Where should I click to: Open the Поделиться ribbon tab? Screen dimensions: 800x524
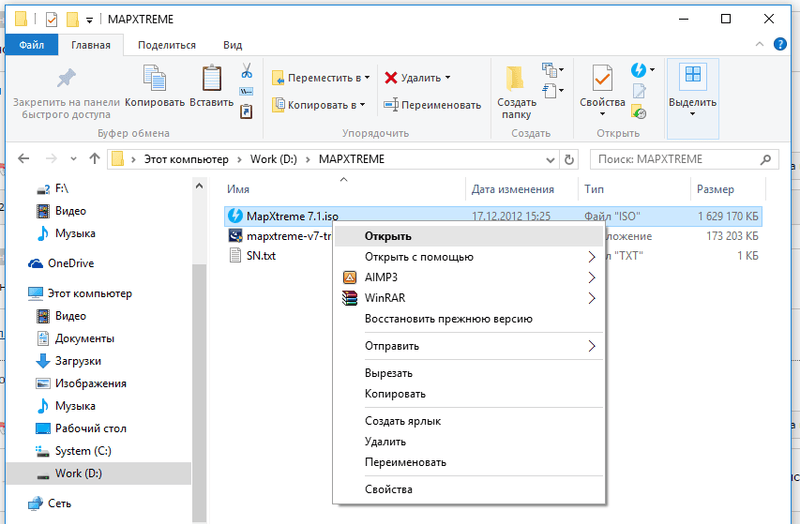166,45
